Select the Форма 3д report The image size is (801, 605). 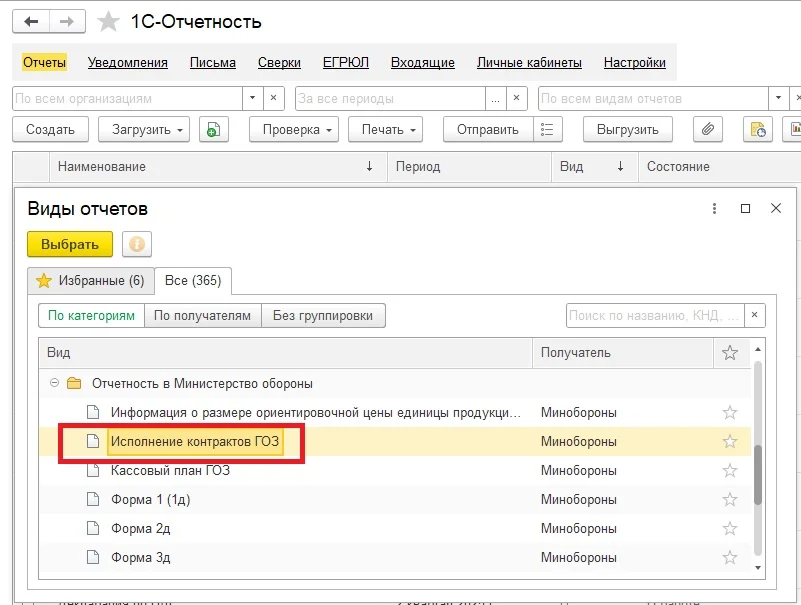[x=140, y=557]
